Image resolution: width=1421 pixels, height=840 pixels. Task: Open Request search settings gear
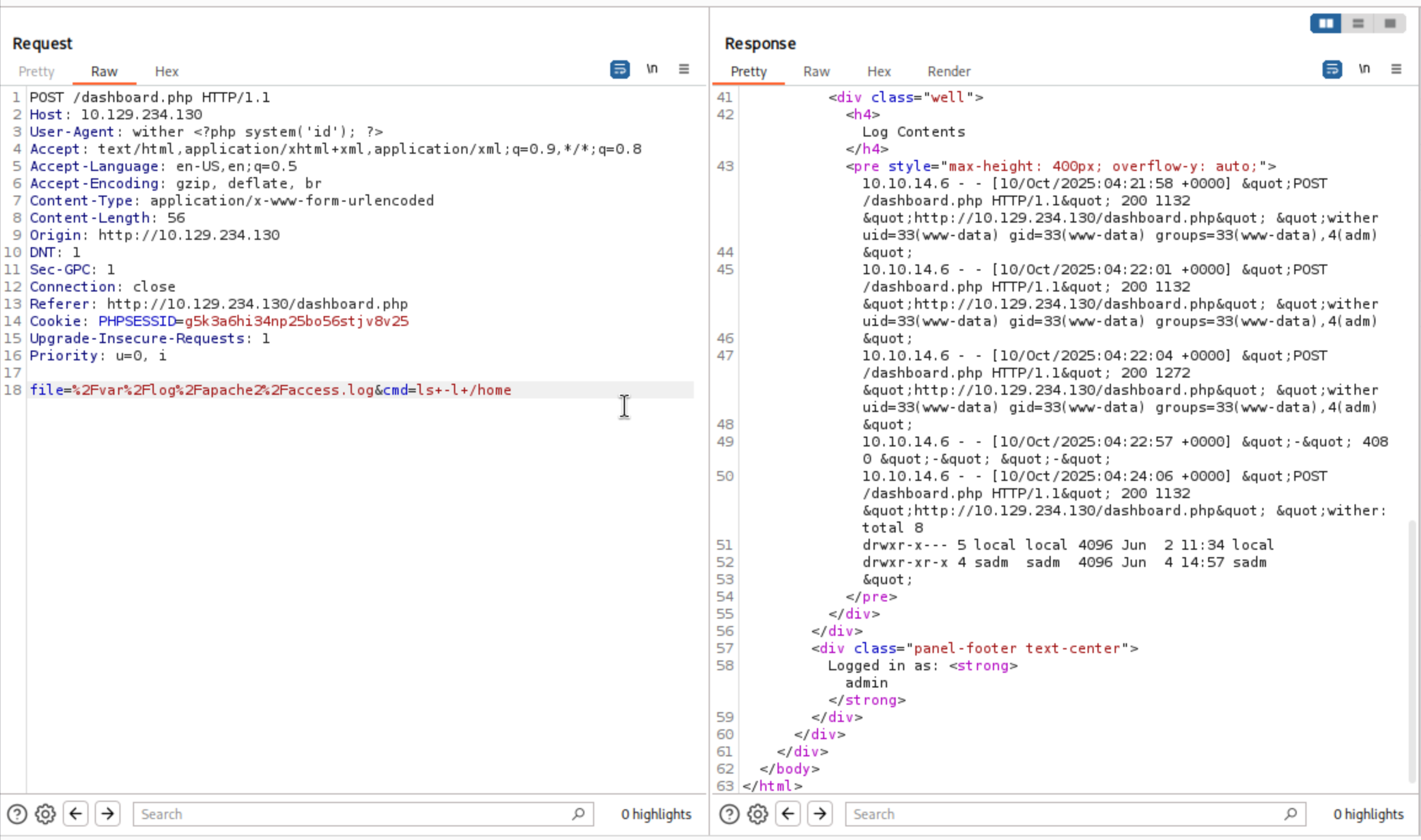[x=45, y=814]
